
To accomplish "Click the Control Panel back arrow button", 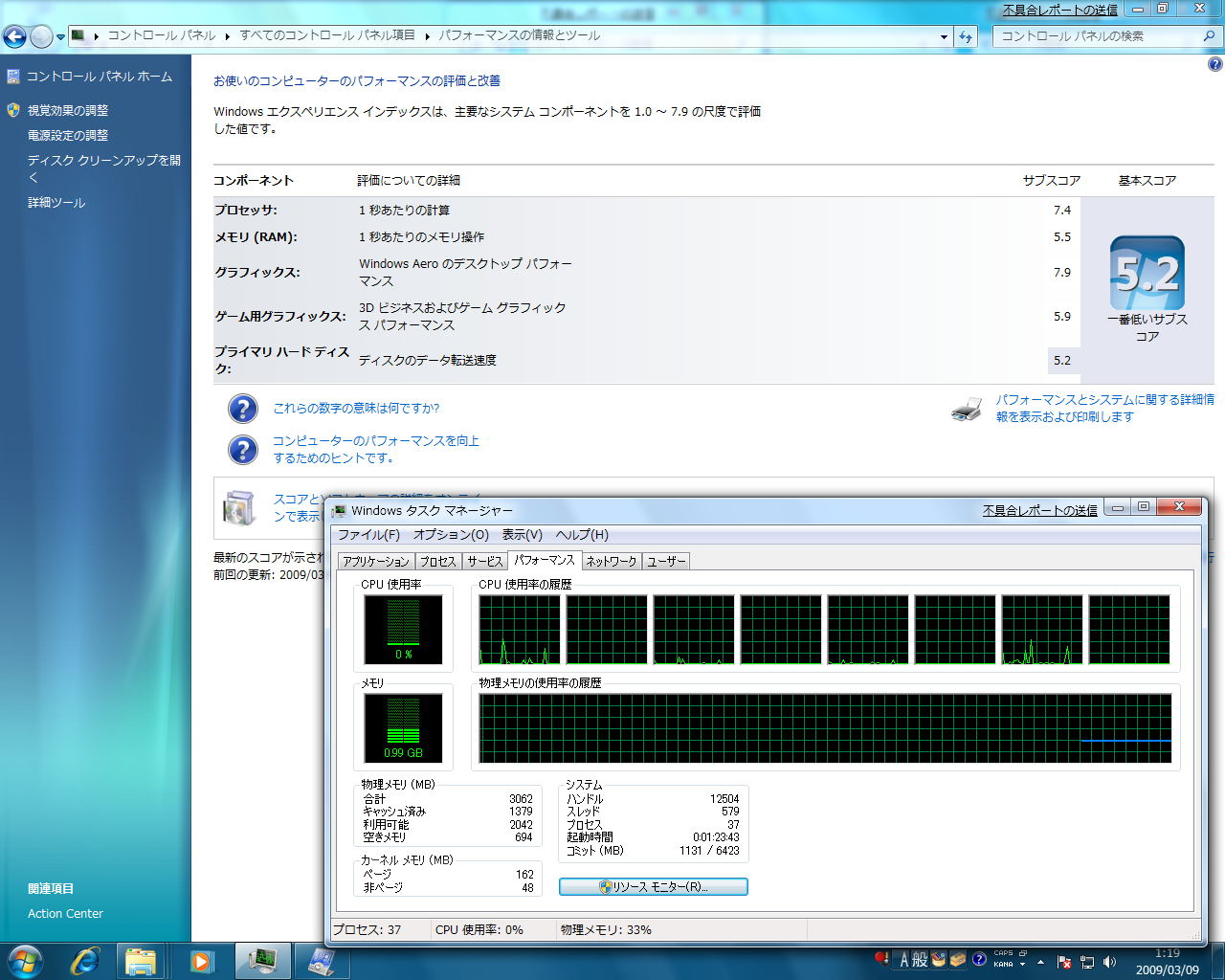I will 14,36.
